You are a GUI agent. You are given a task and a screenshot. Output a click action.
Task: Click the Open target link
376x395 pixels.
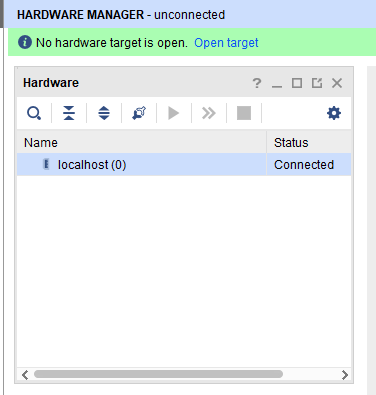point(226,43)
